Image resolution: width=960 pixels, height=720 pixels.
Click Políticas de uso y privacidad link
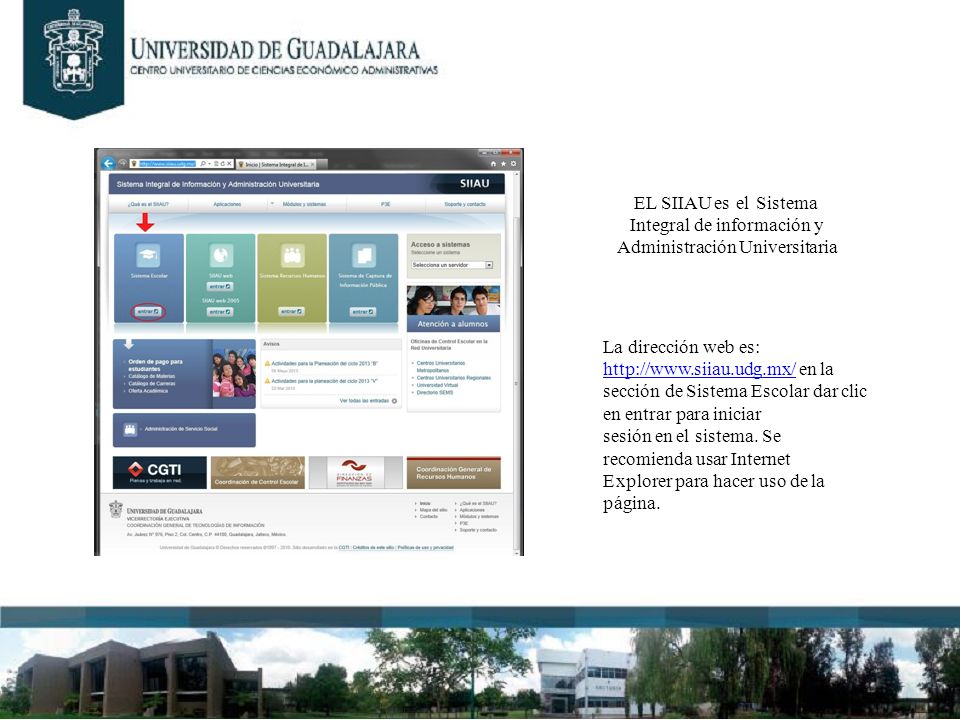coord(426,547)
